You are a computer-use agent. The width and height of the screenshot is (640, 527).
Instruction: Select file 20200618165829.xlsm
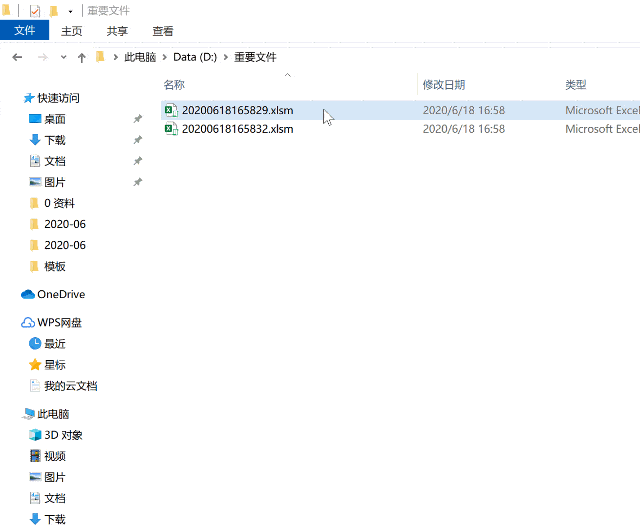click(237, 110)
